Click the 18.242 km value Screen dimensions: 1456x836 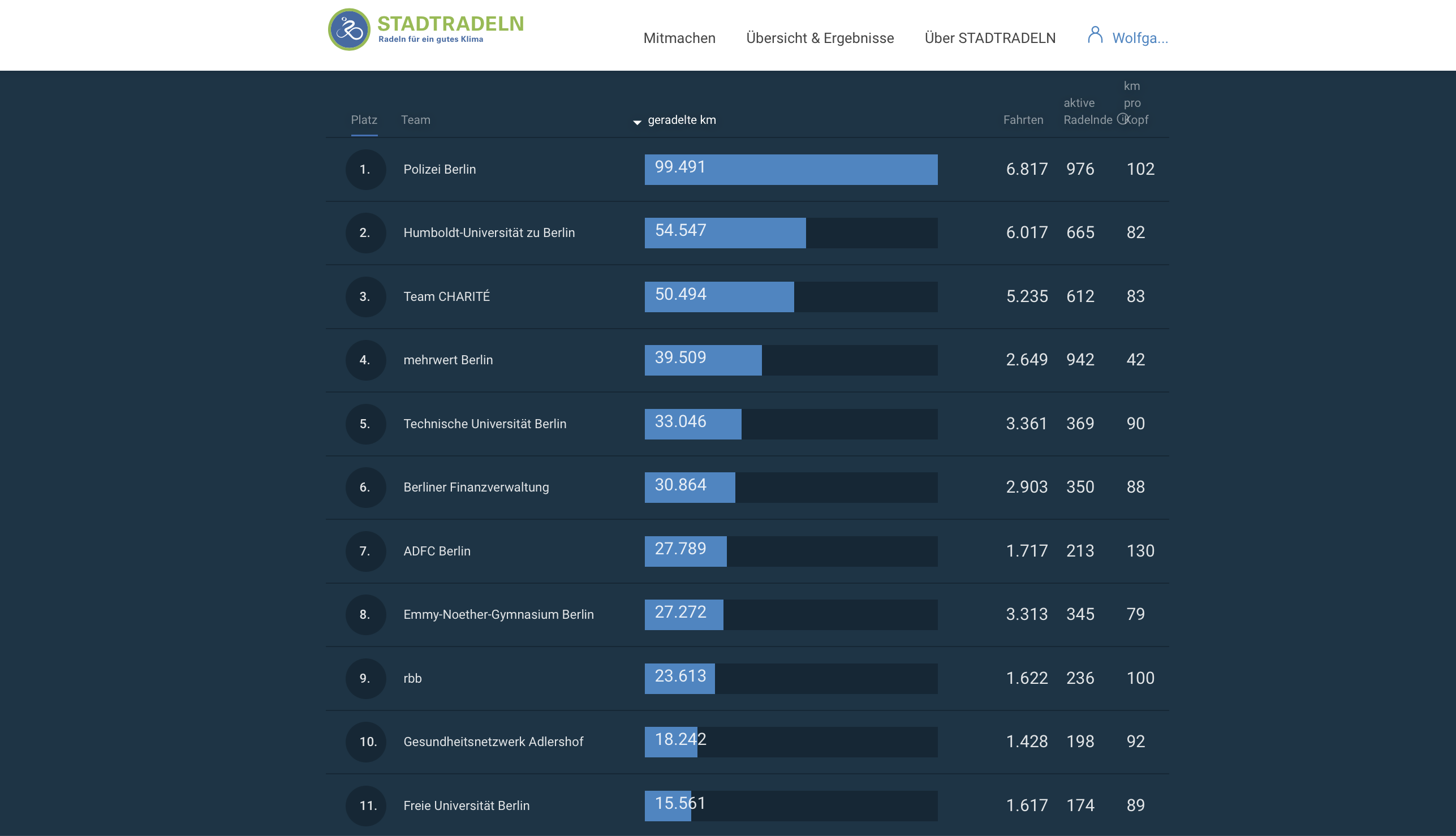(x=680, y=739)
